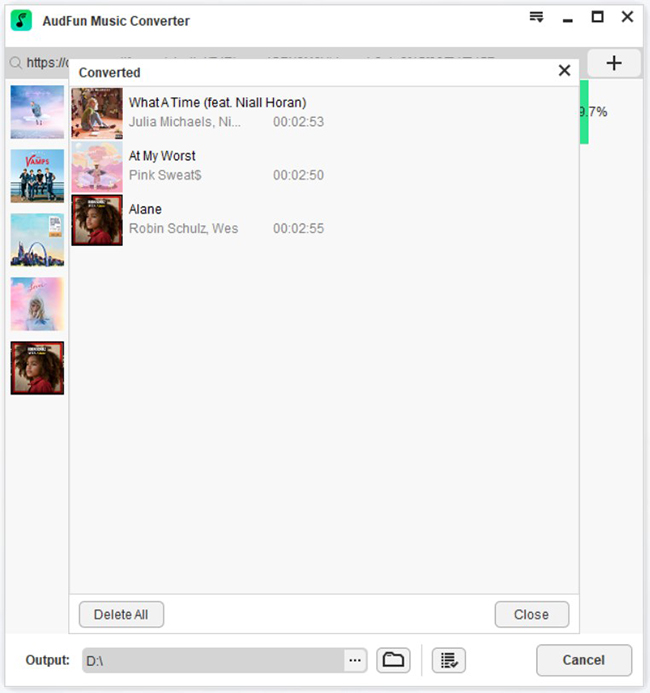Open the AudFun menu icon in title bar

tap(536, 18)
